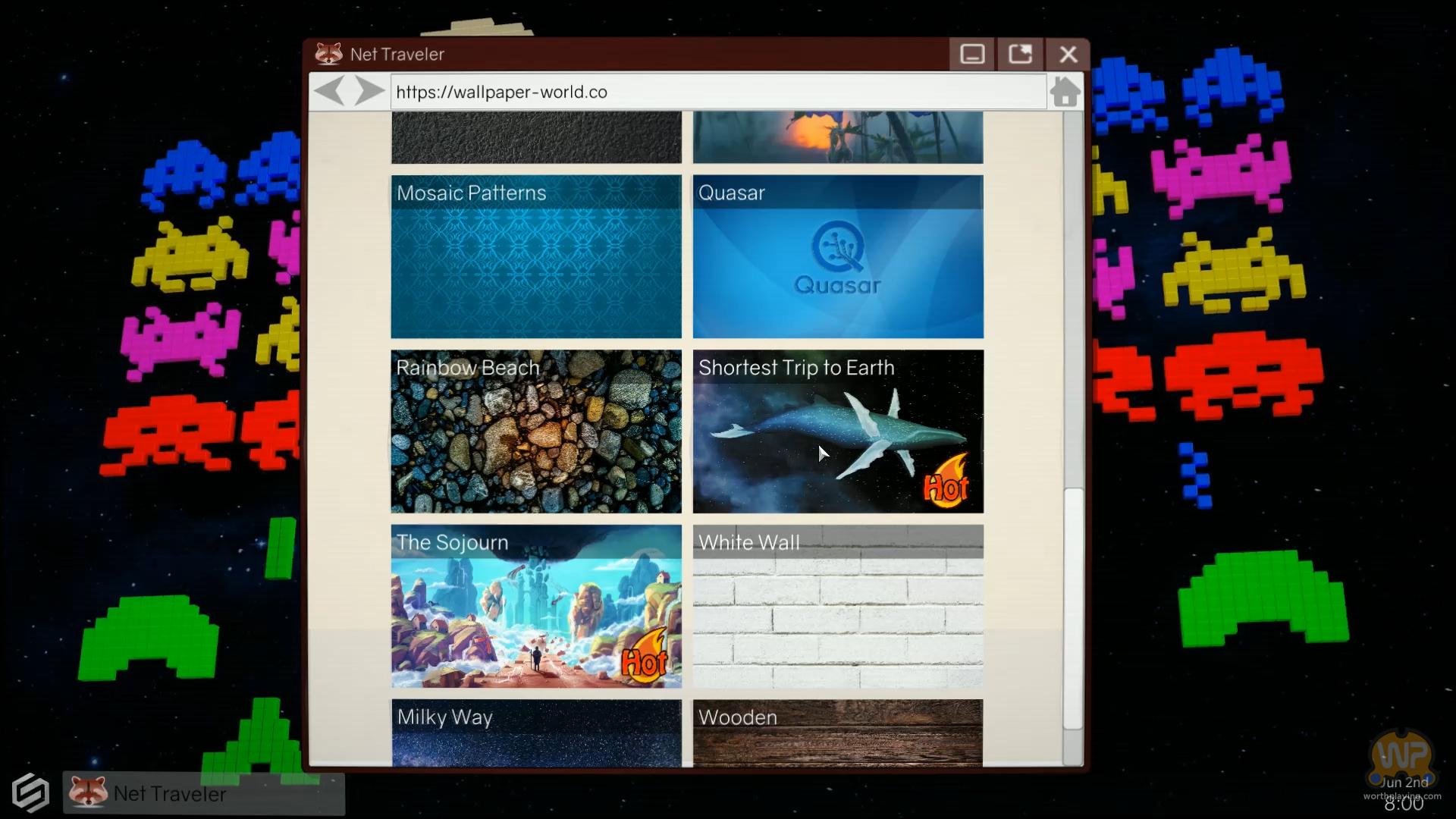
Task: Open the start menu hexagon icon
Action: 30,793
